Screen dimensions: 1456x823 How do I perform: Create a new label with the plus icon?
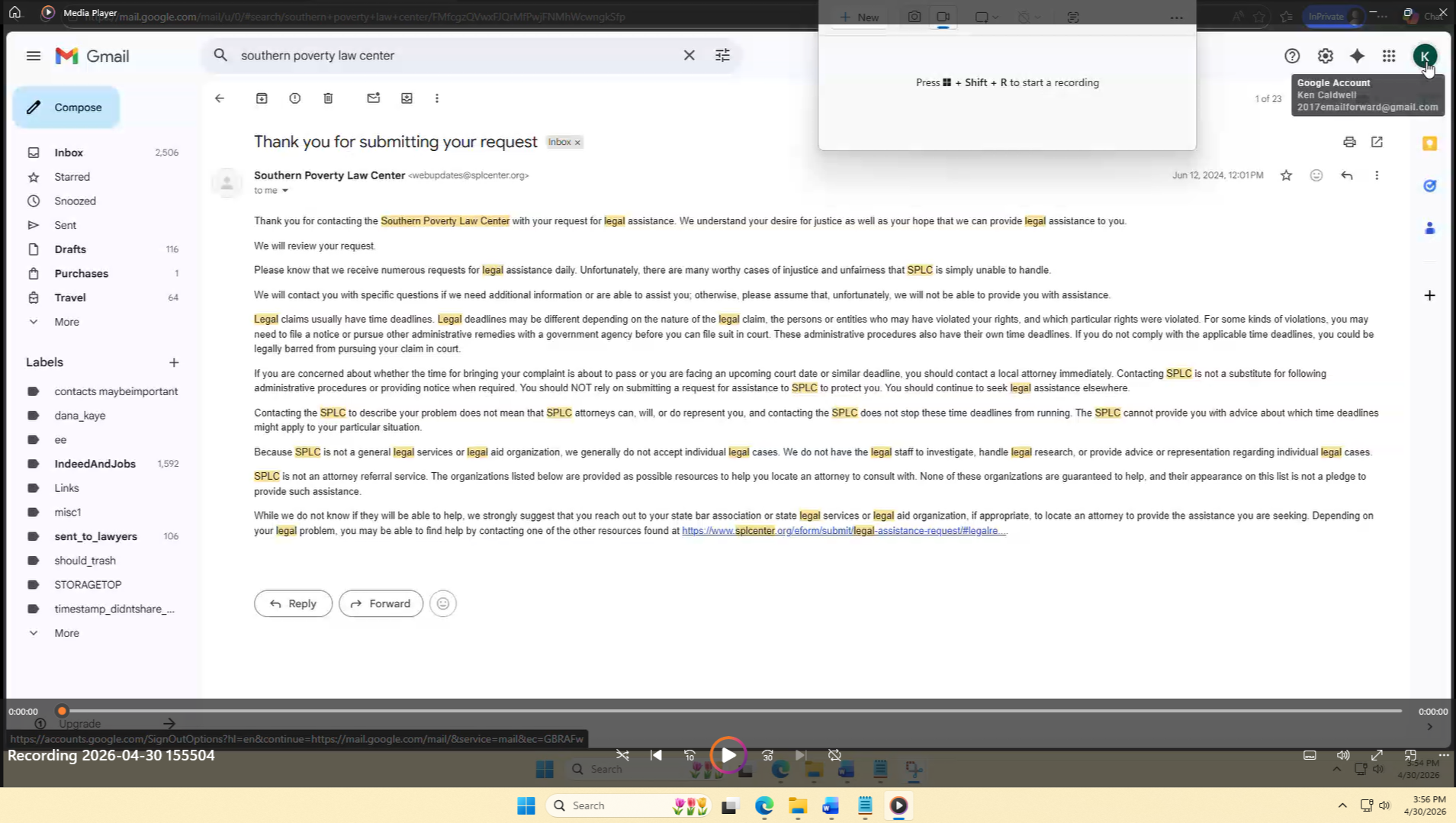click(174, 362)
